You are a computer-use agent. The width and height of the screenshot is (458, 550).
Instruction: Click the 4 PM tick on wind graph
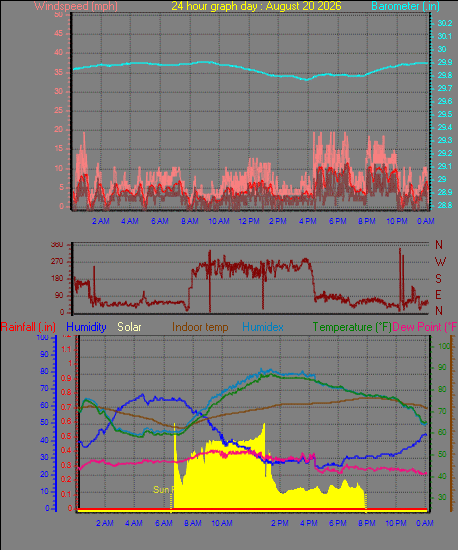coord(308,221)
